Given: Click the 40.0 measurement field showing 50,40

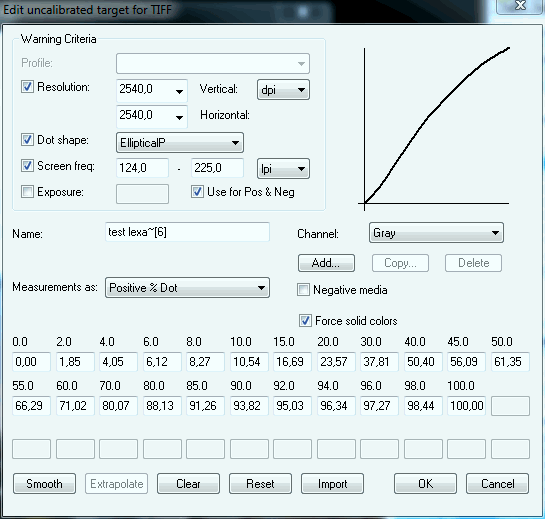Looking at the screenshot, I should point(423,362).
